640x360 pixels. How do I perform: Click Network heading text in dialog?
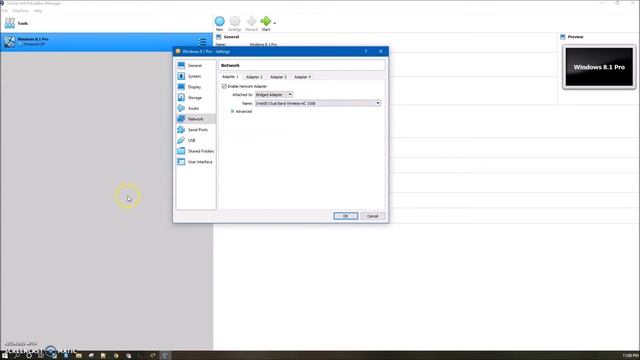(x=230, y=65)
